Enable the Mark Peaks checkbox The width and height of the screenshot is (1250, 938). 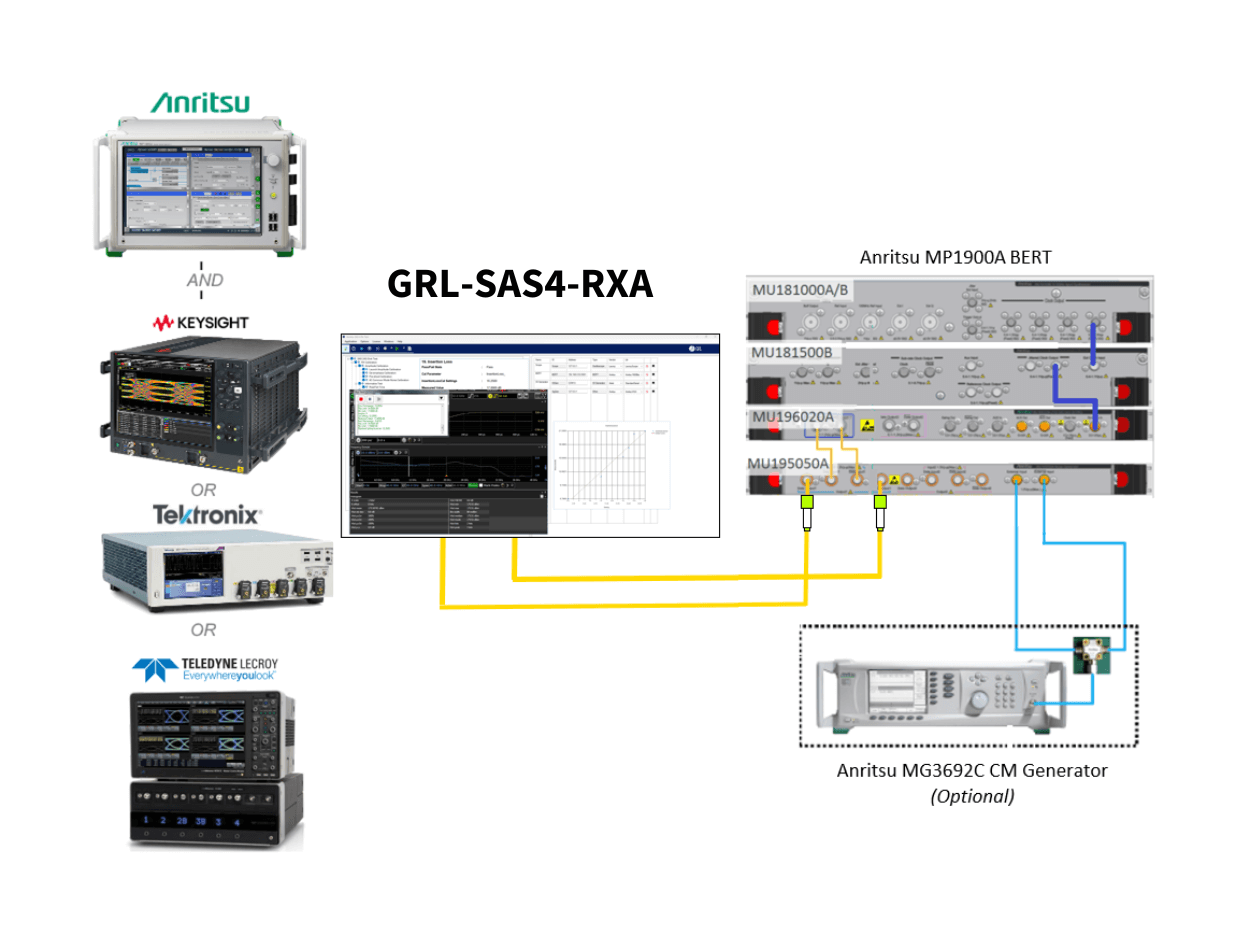(x=481, y=486)
